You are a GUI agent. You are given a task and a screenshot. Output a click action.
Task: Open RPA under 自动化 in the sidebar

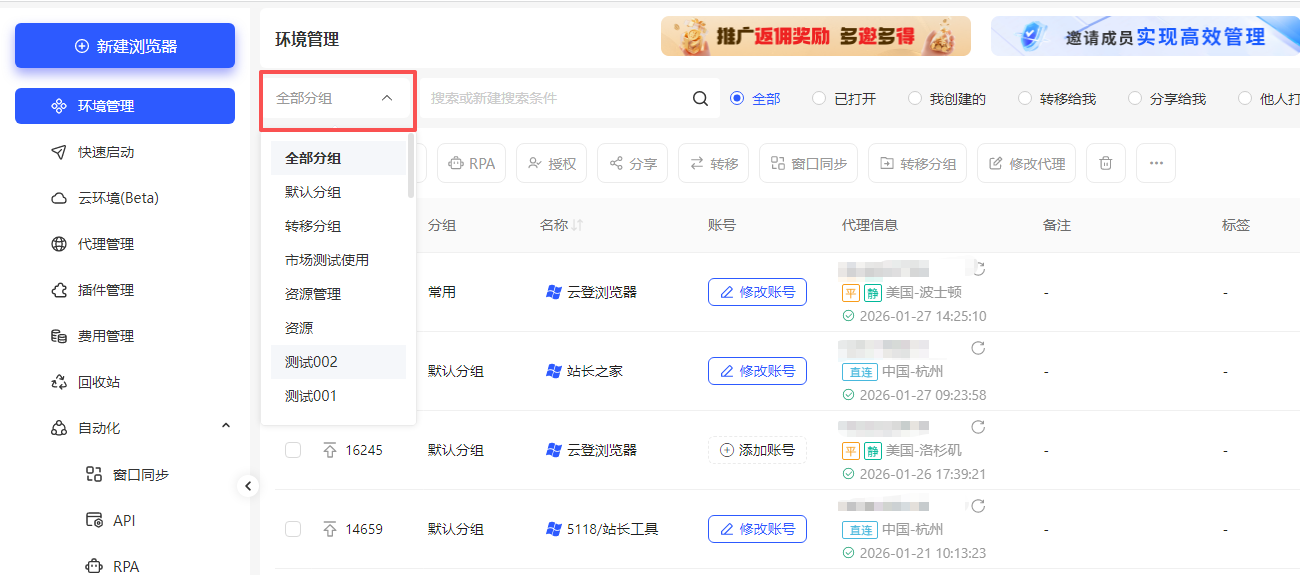[x=125, y=566]
